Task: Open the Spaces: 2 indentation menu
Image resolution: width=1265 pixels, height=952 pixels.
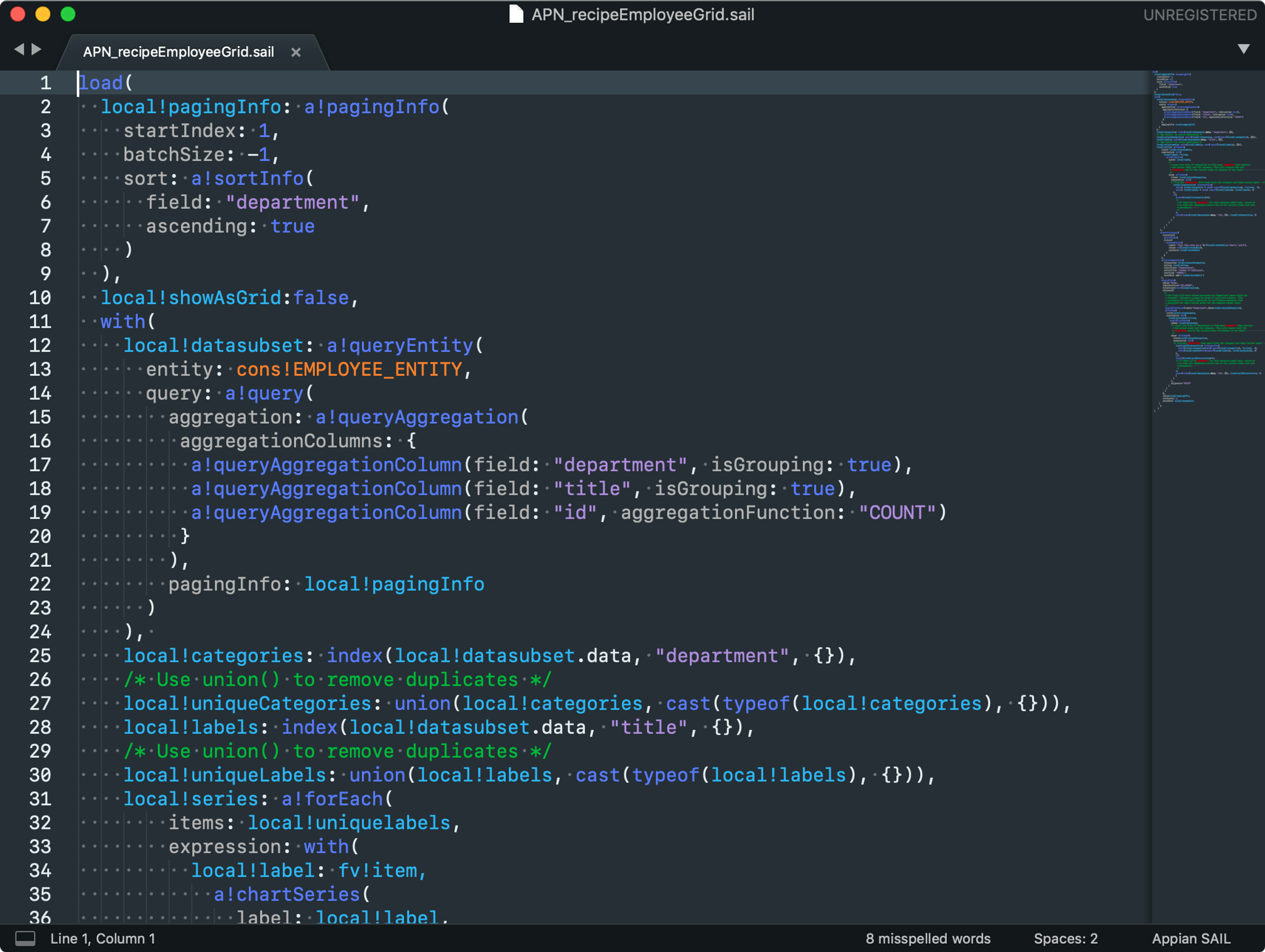Action: [1065, 938]
